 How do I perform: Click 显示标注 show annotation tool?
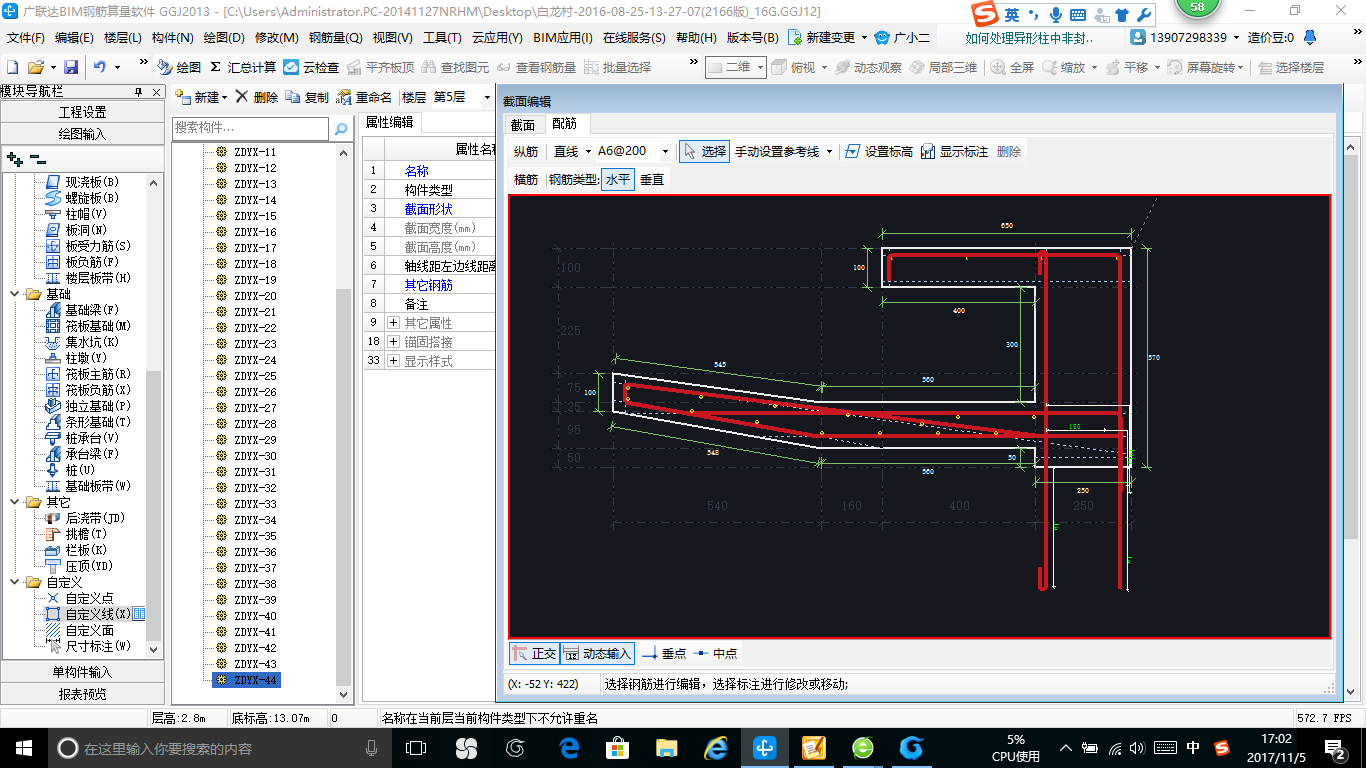click(x=954, y=151)
